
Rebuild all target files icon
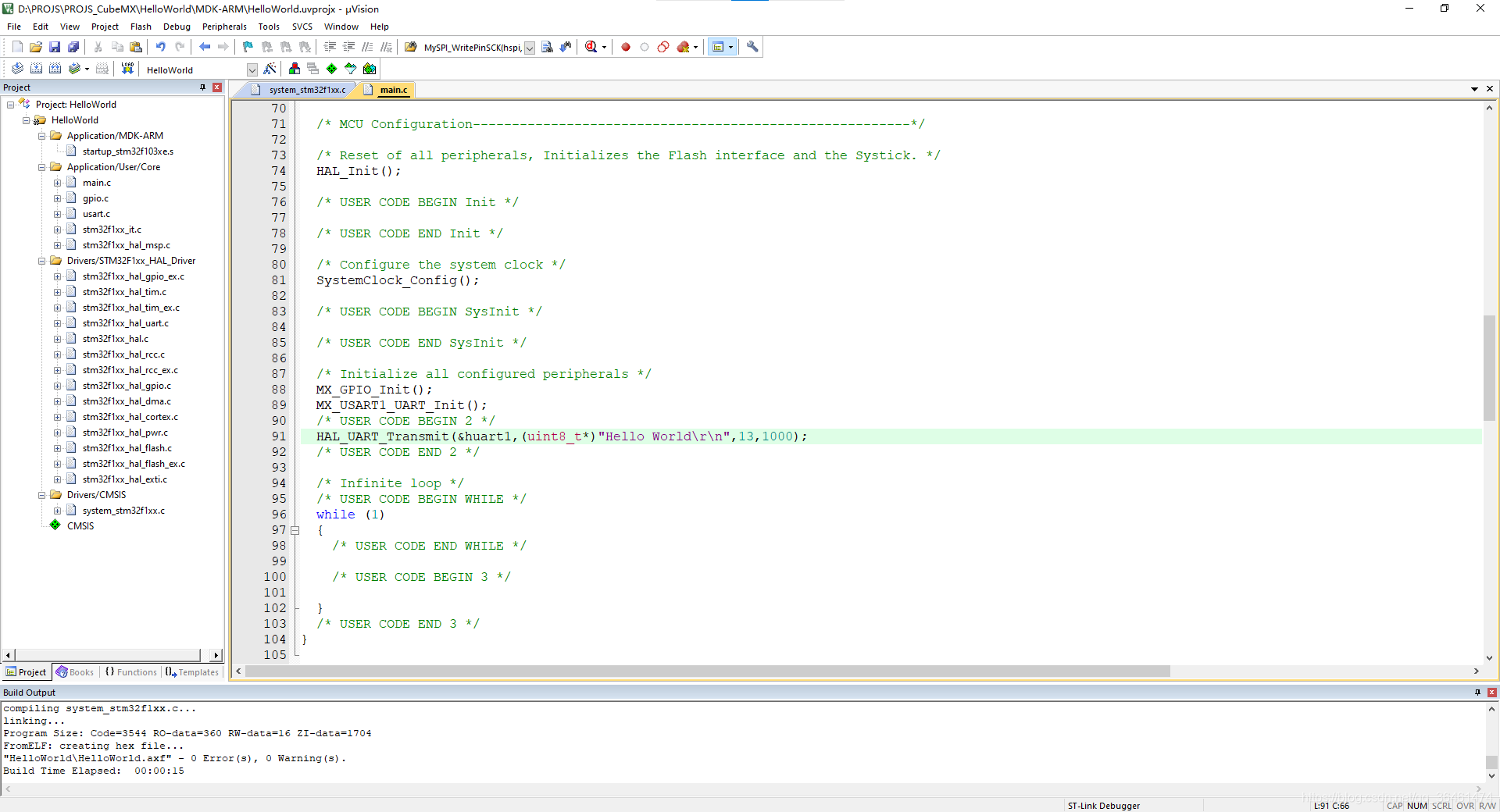coord(55,69)
